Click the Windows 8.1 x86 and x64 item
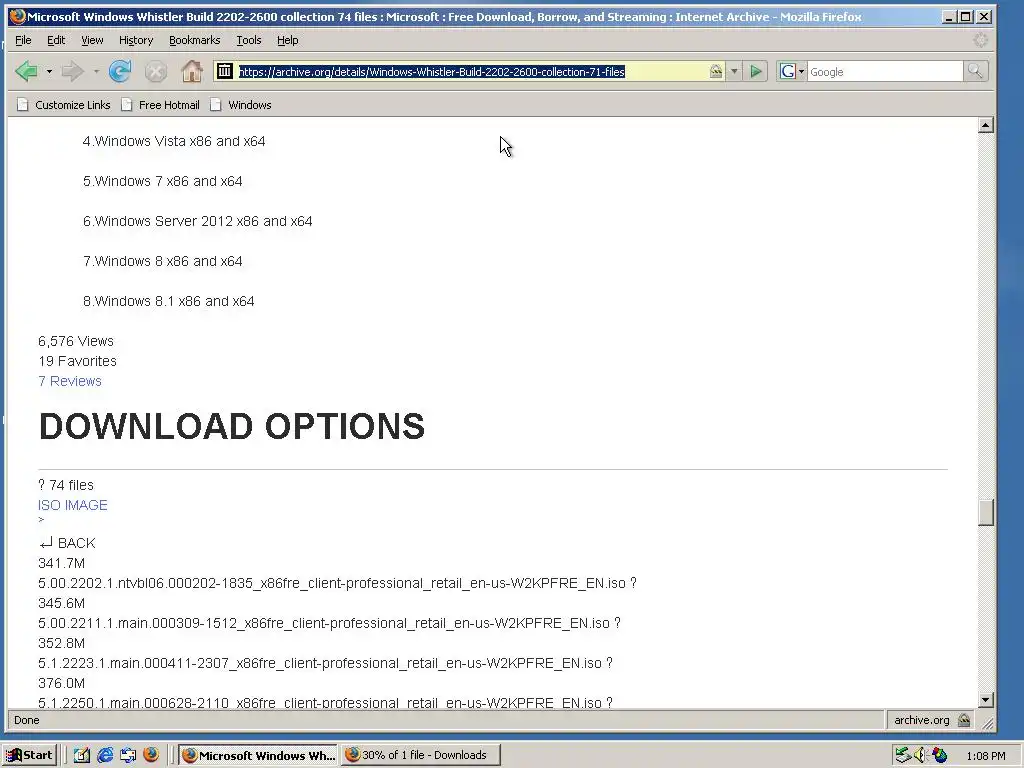The height and width of the screenshot is (768, 1024). (168, 301)
